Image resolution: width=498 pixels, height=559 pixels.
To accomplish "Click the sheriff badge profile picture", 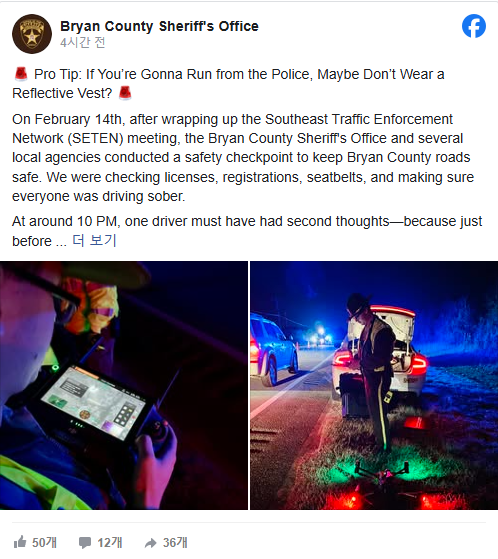I will (32, 34).
